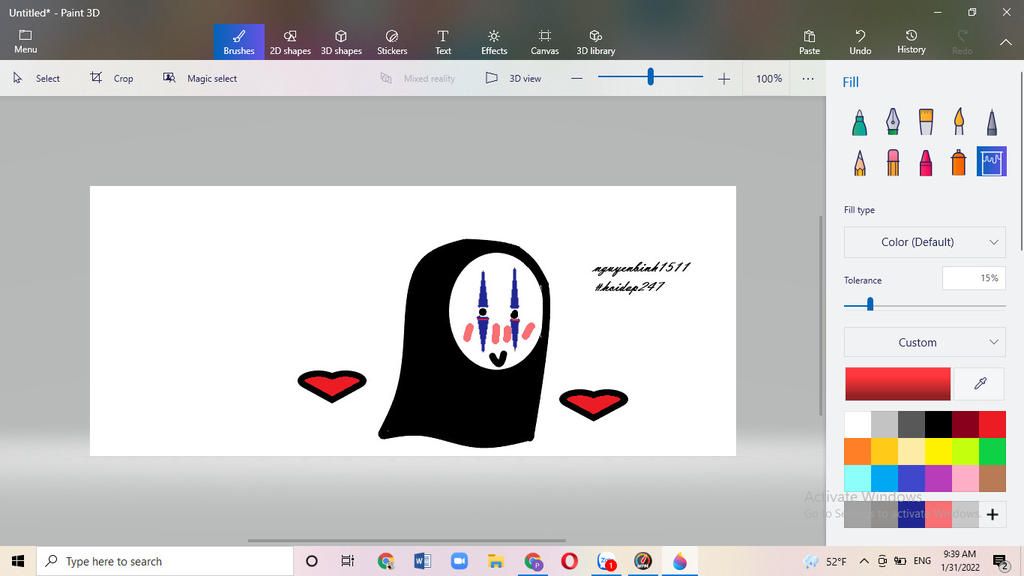Open Windows Task View
This screenshot has height=576, width=1024.
pos(347,561)
